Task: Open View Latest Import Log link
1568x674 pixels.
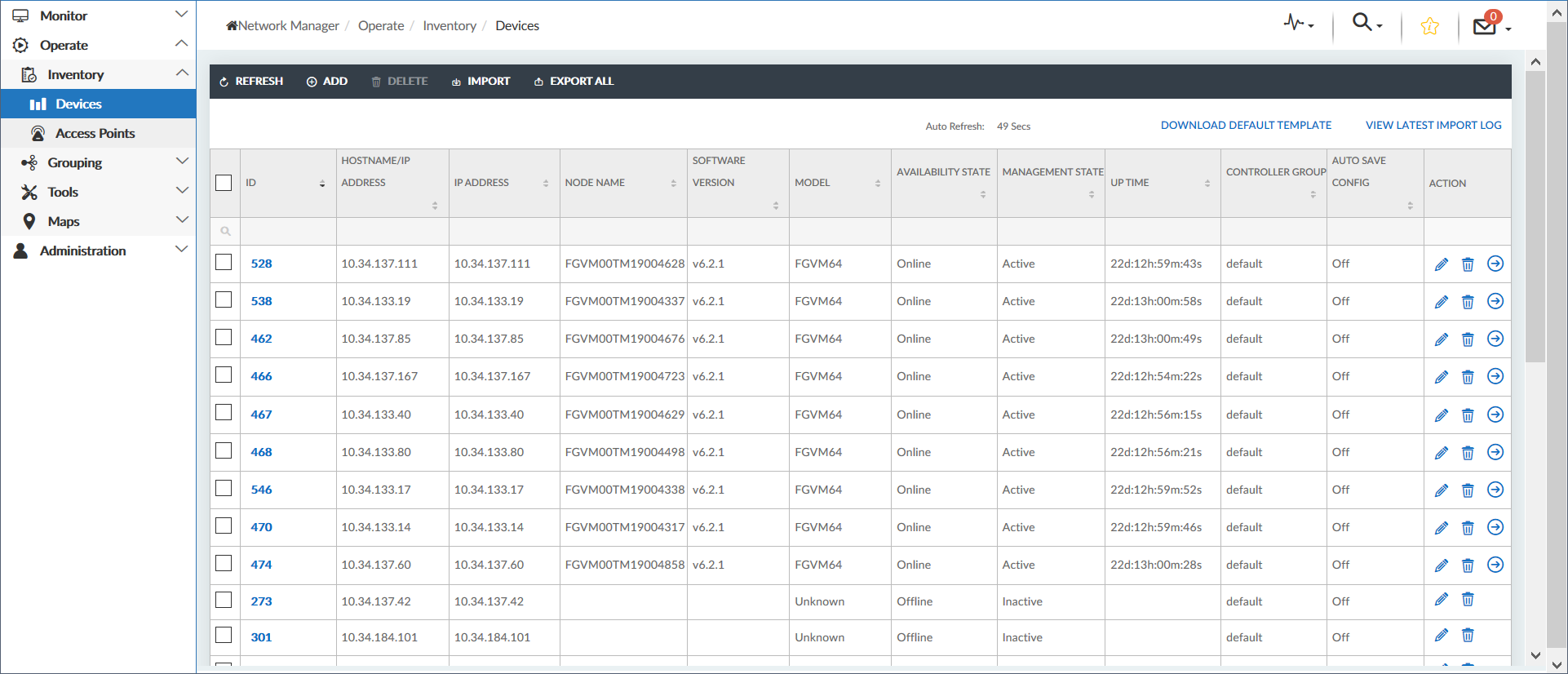Action: click(x=1433, y=126)
